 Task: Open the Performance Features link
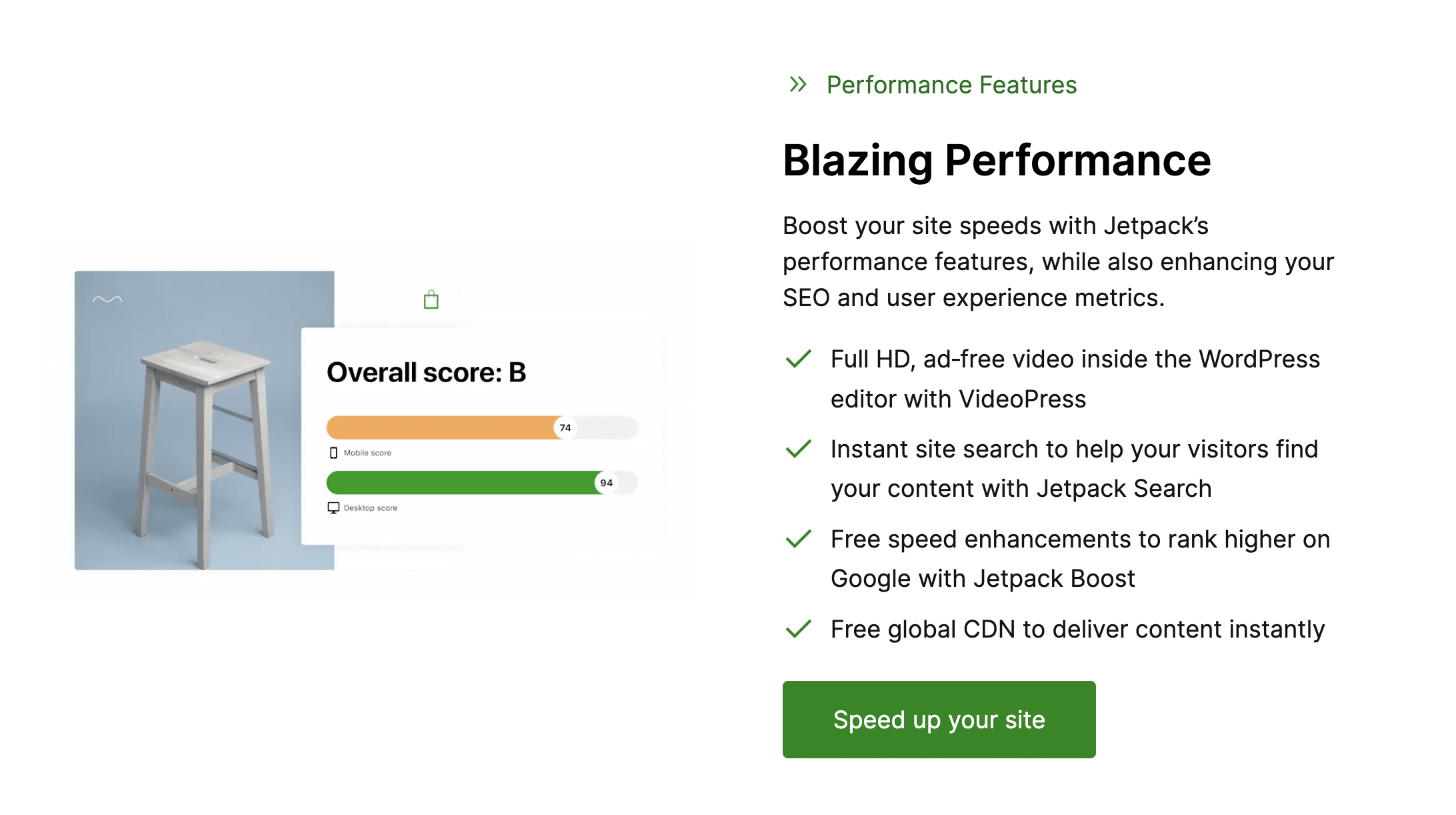pyautogui.click(x=951, y=85)
